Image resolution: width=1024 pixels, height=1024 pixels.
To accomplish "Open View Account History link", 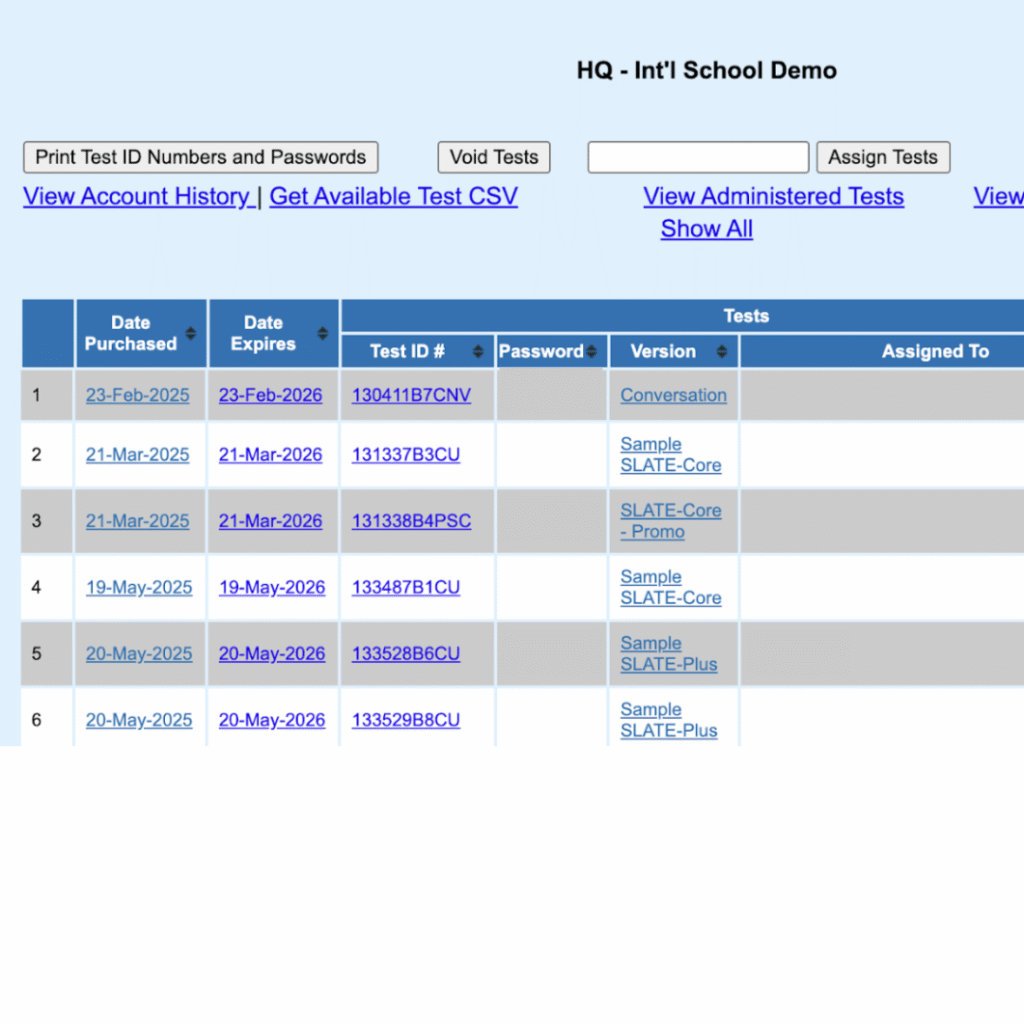I will (x=136, y=197).
